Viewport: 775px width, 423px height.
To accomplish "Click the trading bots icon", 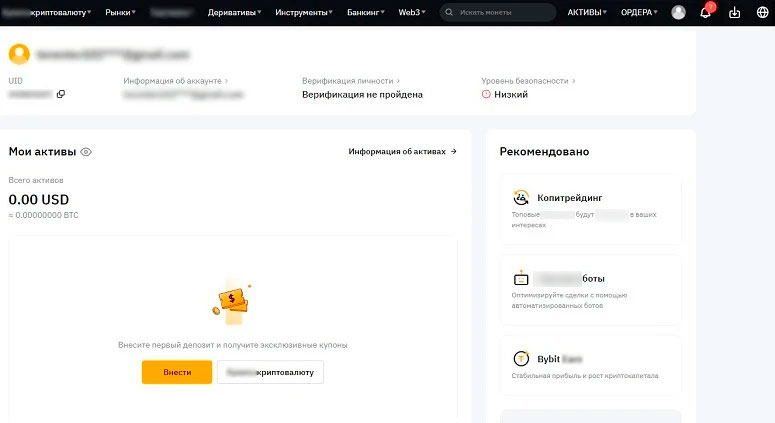I will [521, 279].
